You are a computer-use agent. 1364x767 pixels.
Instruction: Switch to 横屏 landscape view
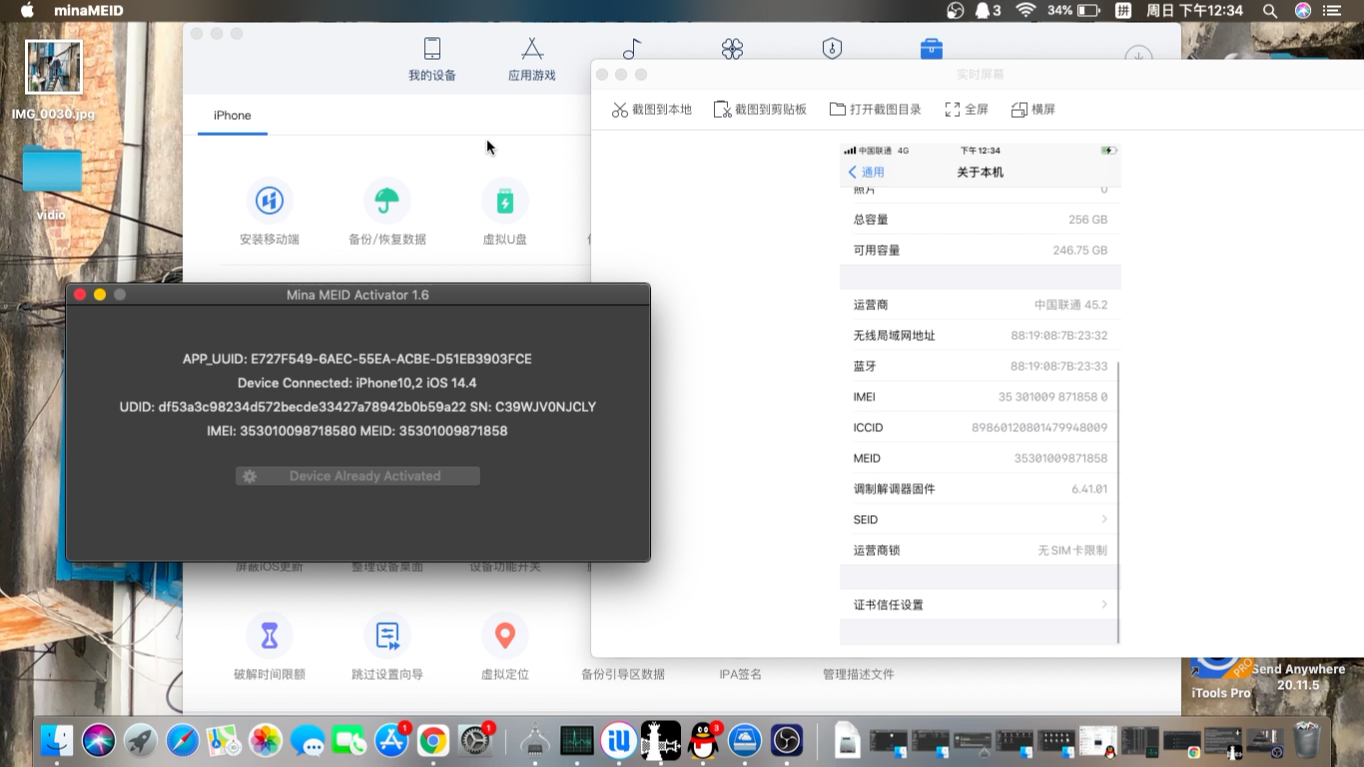pos(1033,109)
